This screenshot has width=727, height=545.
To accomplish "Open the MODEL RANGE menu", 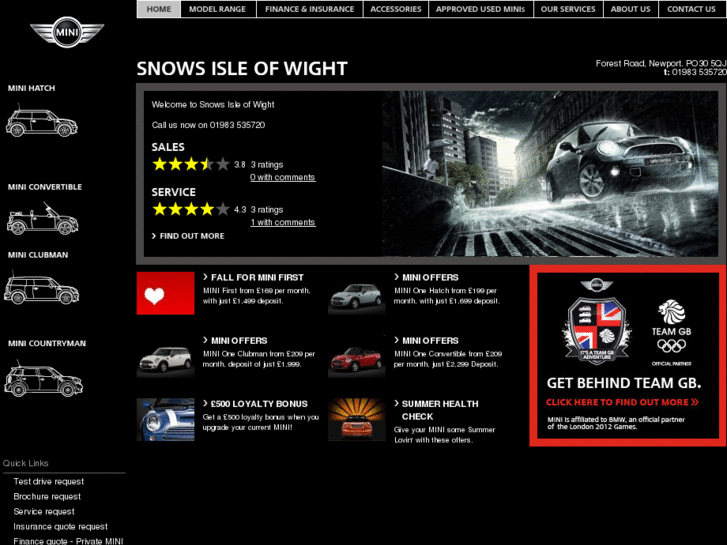I will coord(217,9).
